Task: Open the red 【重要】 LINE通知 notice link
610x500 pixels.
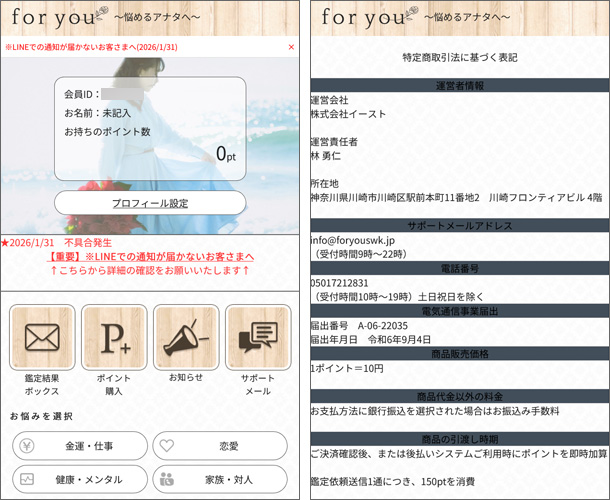Action: (150, 257)
